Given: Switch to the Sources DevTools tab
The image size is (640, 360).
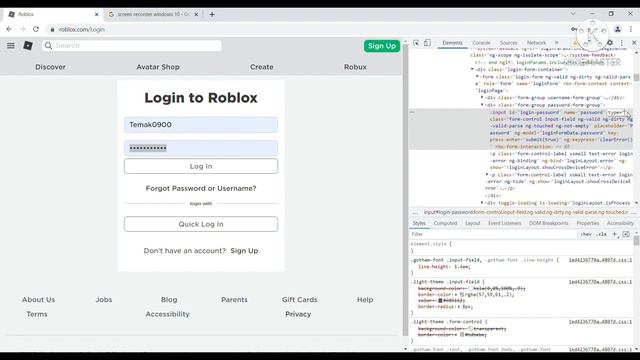Looking at the screenshot, I should (509, 43).
